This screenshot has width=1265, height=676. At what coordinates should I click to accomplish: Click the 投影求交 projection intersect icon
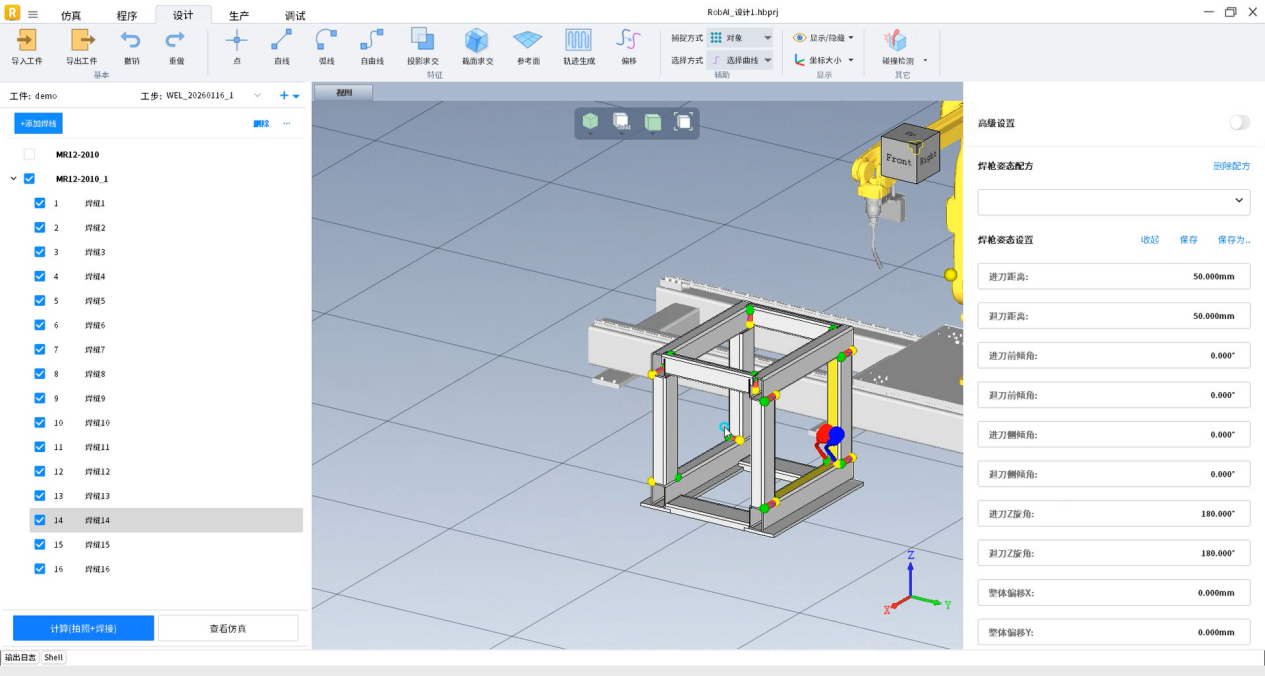tap(422, 41)
